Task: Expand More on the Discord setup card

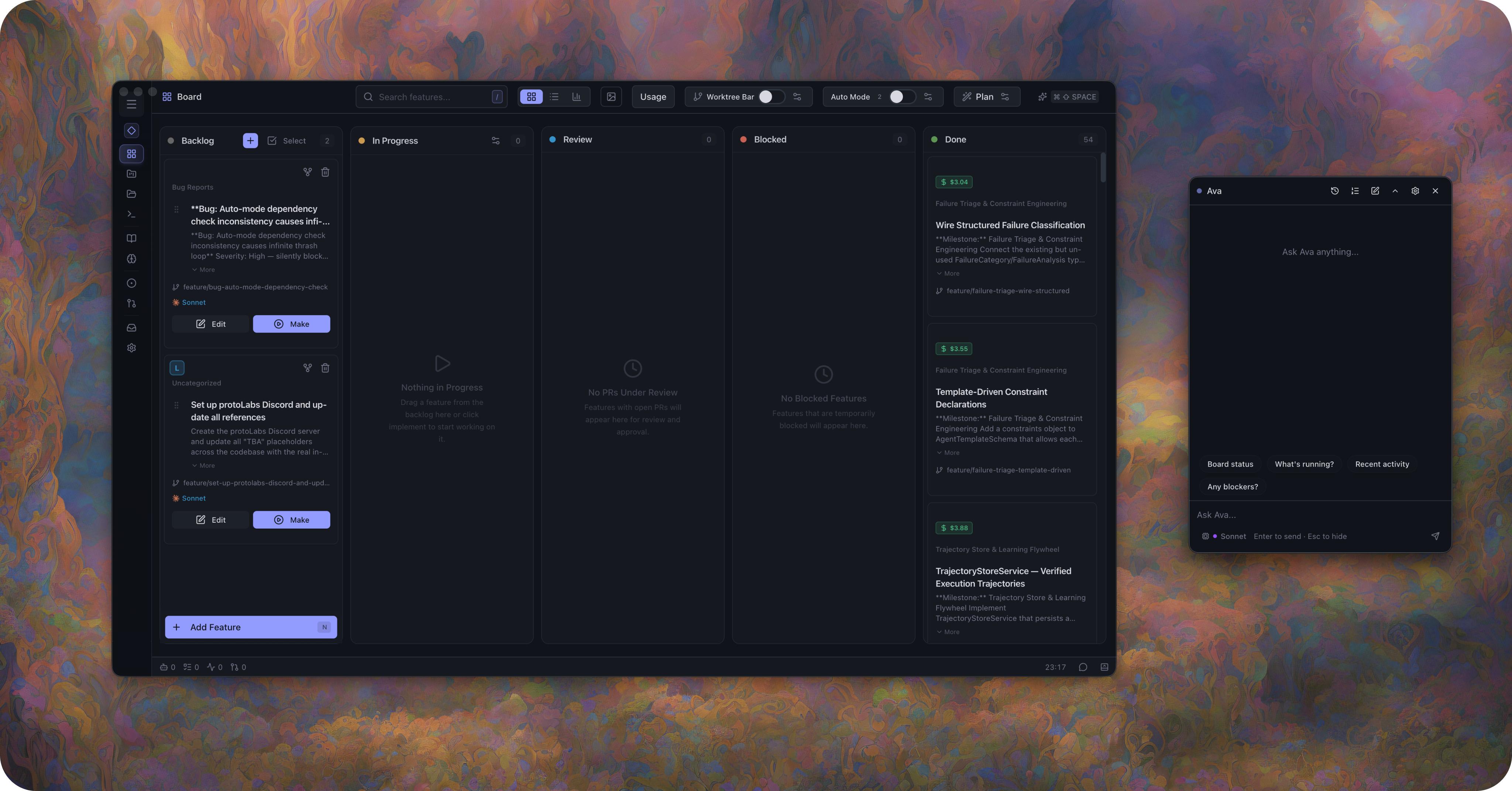Action: point(203,465)
